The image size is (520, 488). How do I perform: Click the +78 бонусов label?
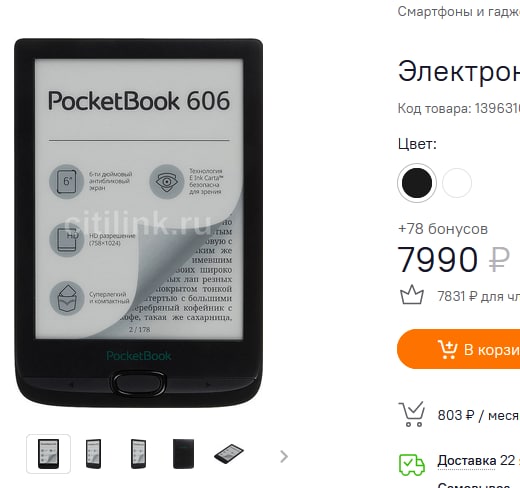pos(443,229)
